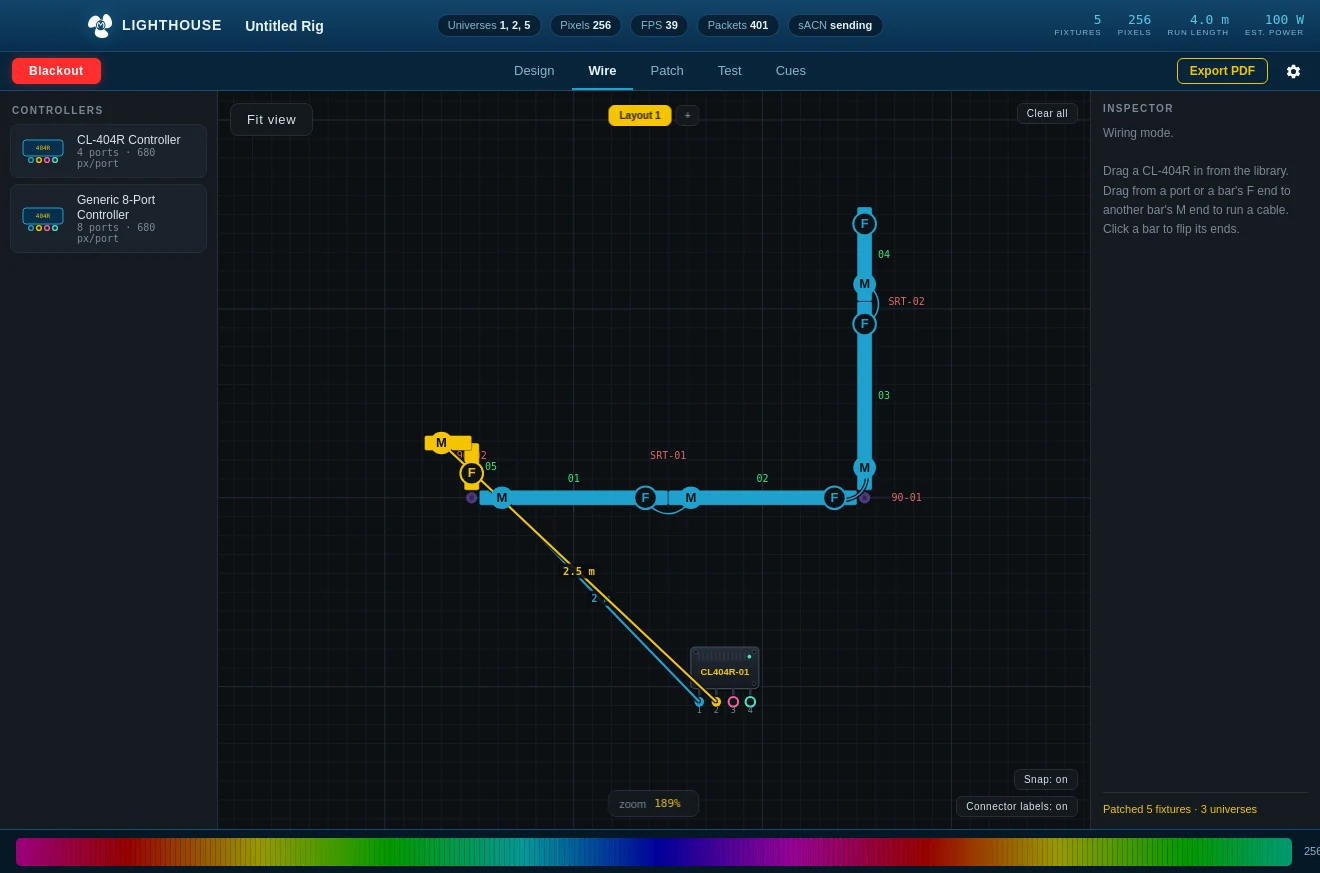Viewport: 1320px width, 873px height.
Task: Click the yellow M connector of bar 05
Action: 441,443
